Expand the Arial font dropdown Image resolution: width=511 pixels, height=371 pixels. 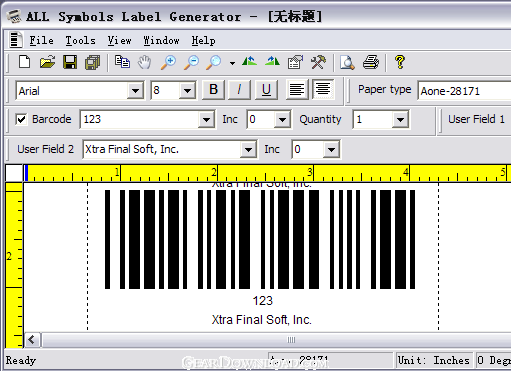point(135,91)
